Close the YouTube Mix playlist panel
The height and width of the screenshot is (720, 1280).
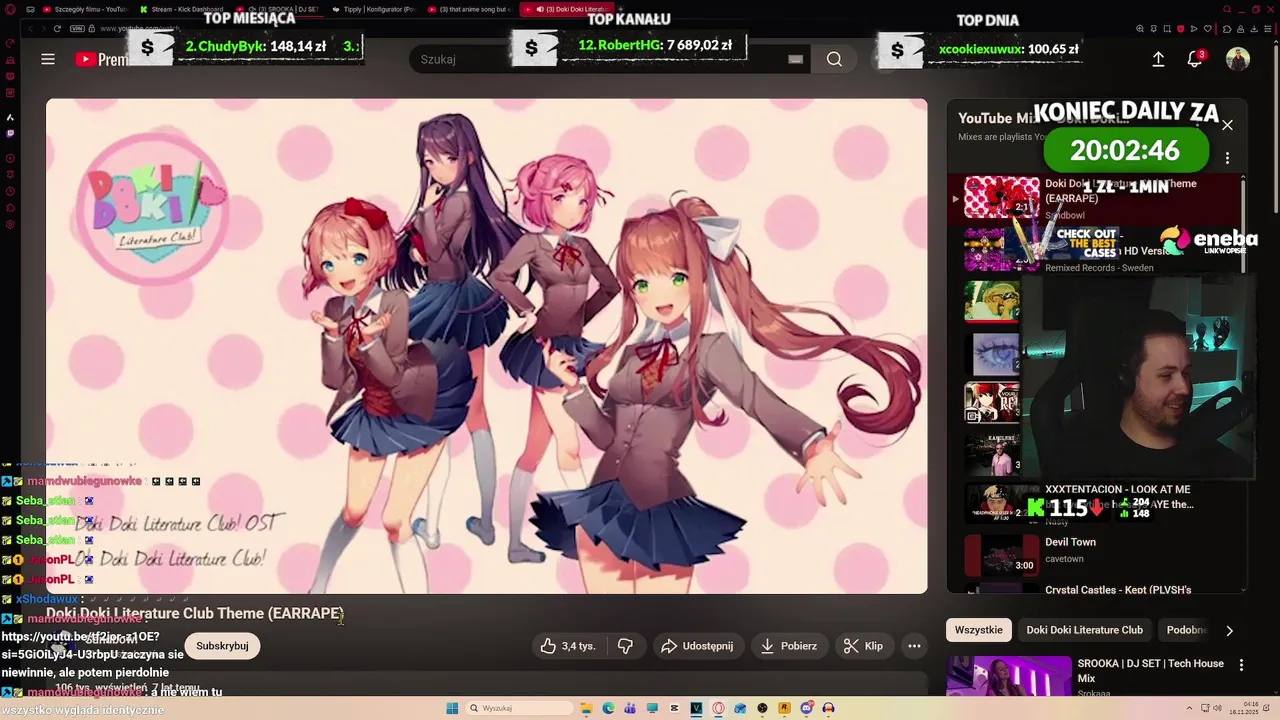tap(1227, 125)
